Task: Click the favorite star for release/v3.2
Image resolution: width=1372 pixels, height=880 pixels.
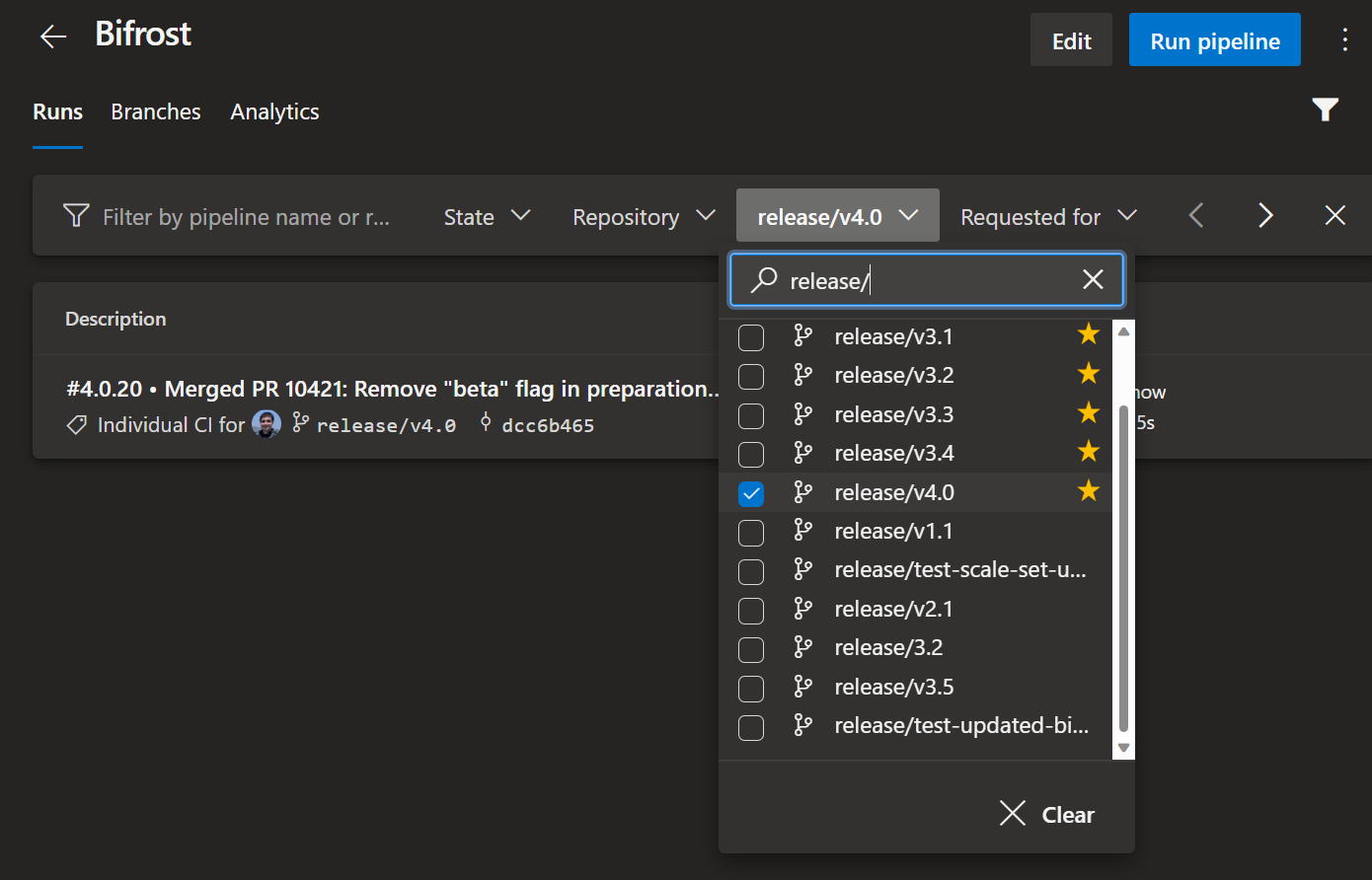Action: 1089,373
